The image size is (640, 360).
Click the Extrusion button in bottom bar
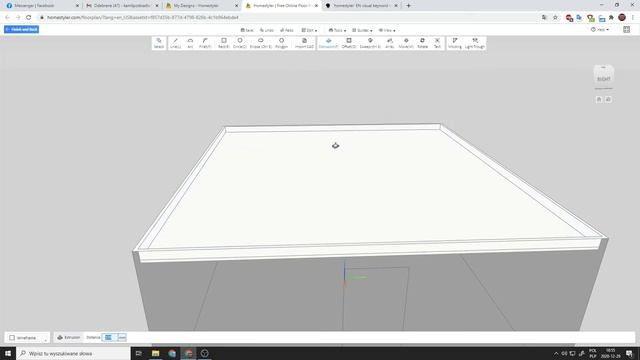pos(69,338)
